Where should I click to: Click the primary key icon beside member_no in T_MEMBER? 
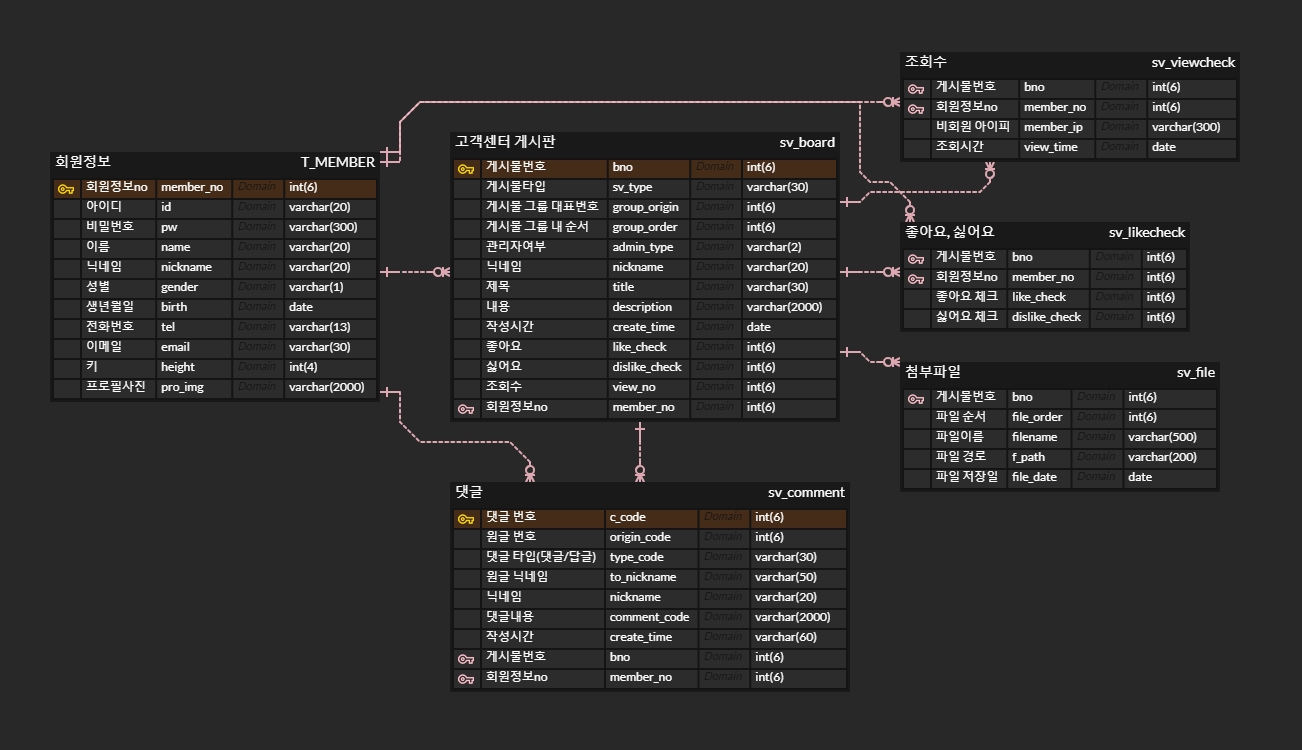click(67, 187)
